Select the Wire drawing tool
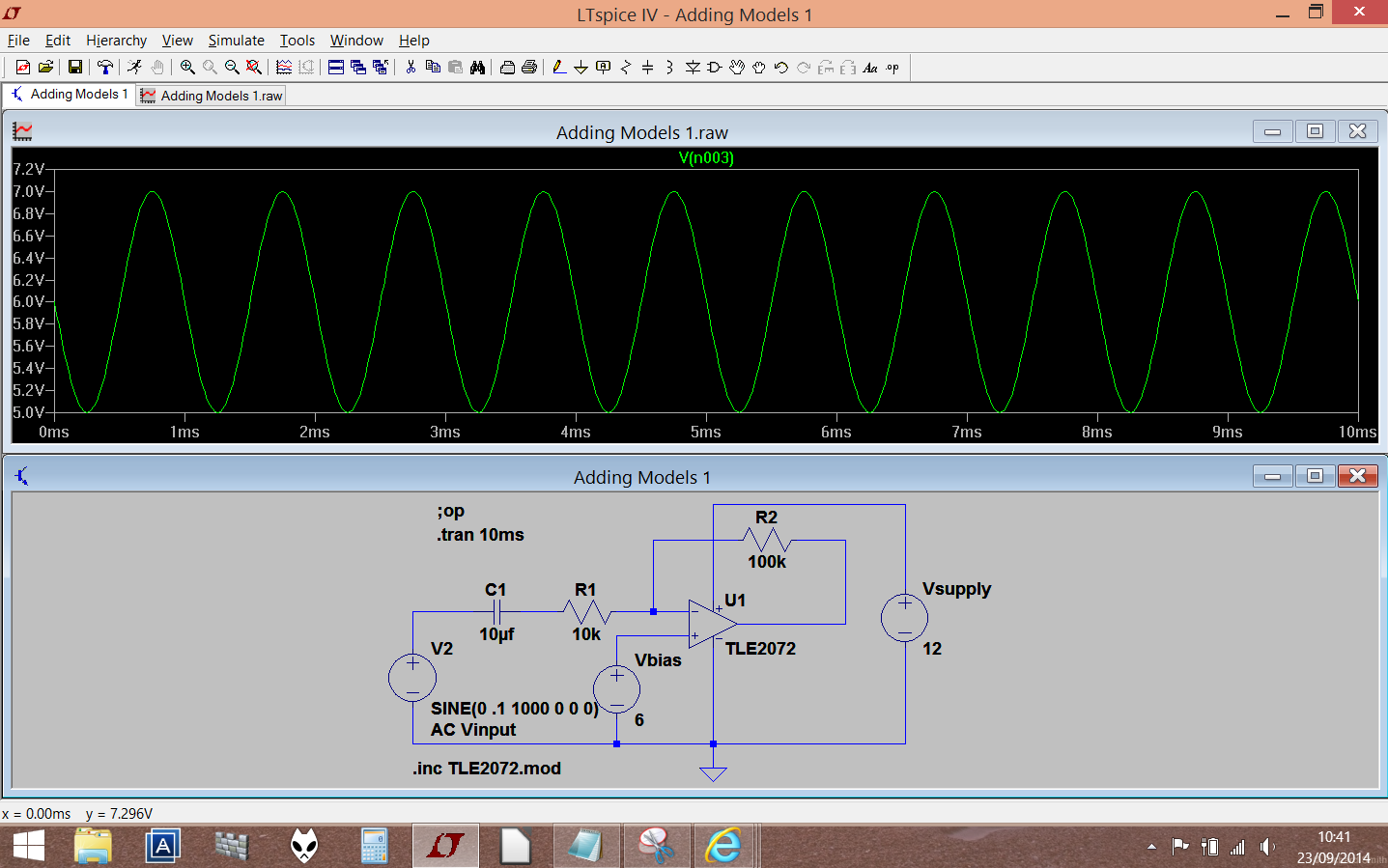This screenshot has width=1388, height=868. click(x=559, y=67)
